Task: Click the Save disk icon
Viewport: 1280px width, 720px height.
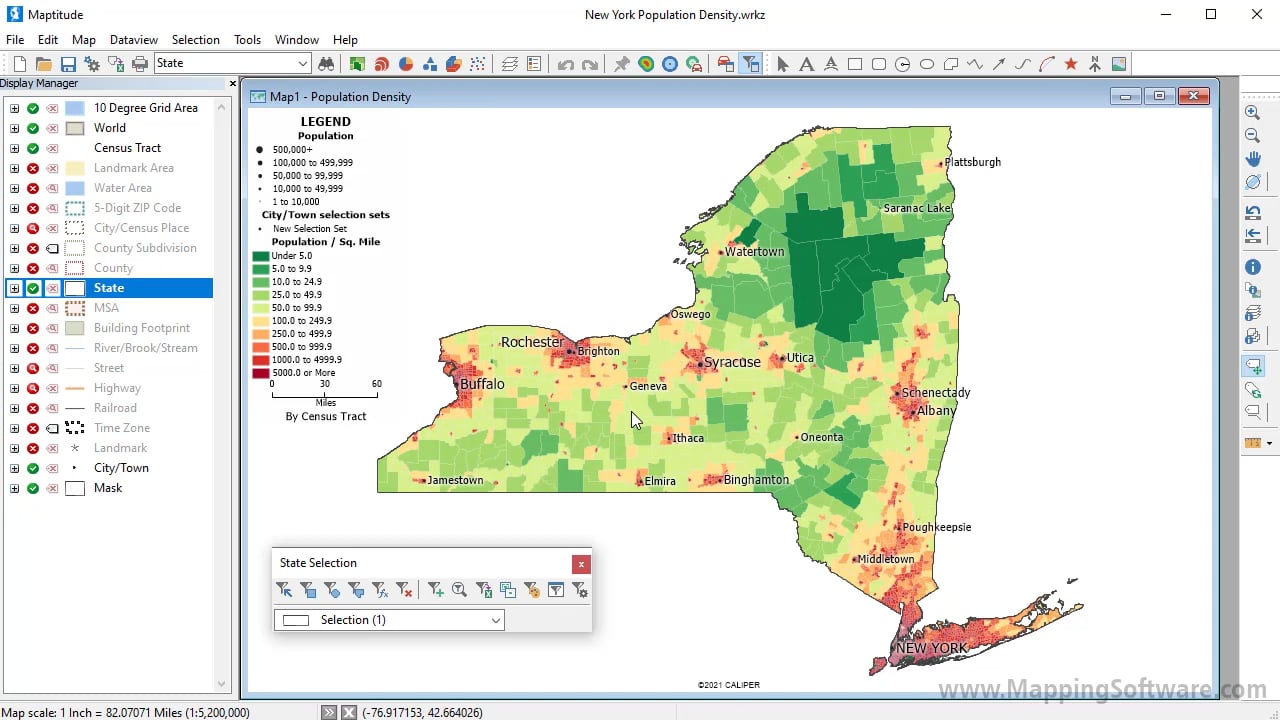Action: point(68,64)
